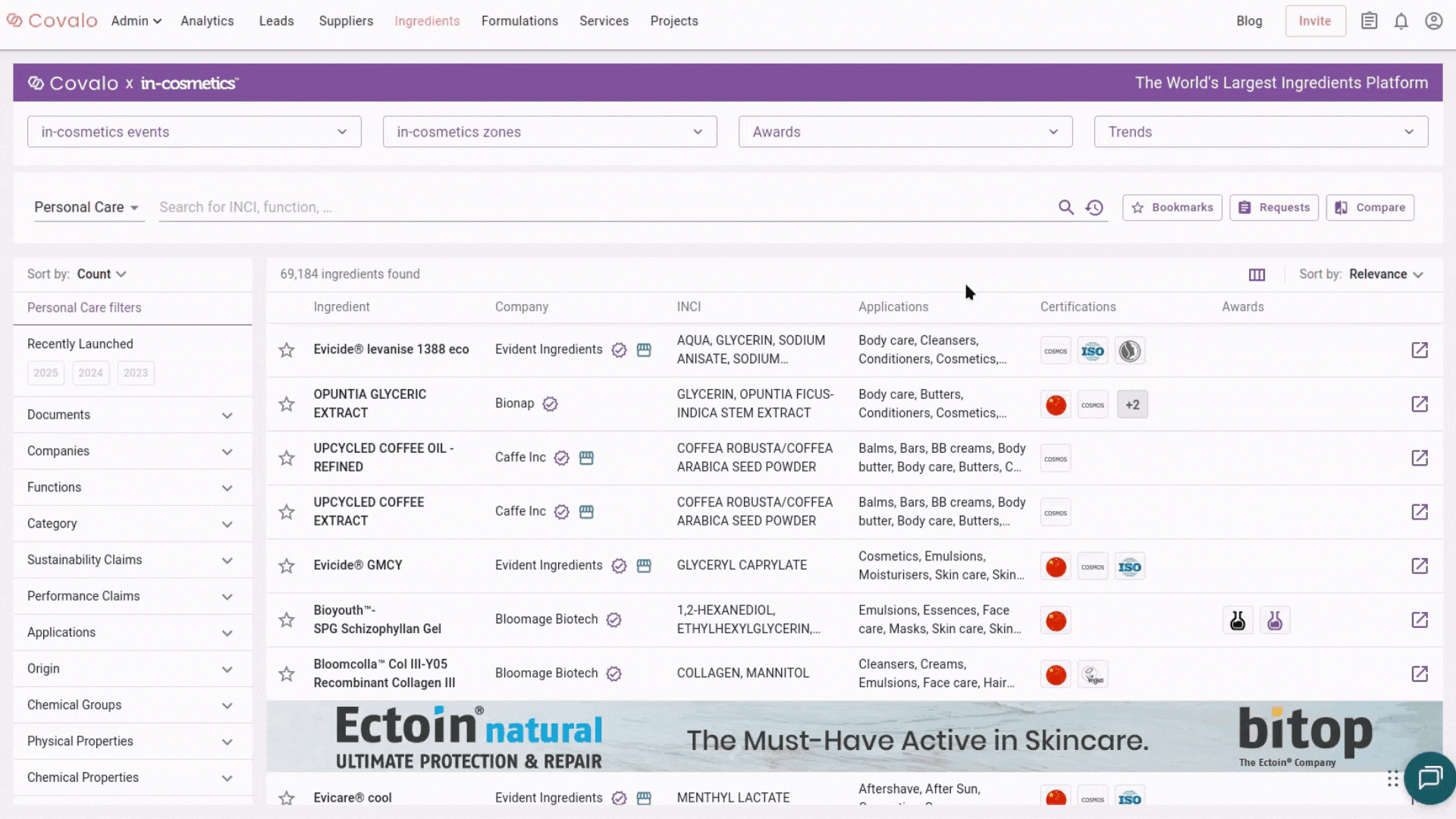Open search history clock icon
The width and height of the screenshot is (1456, 819).
coord(1094,207)
